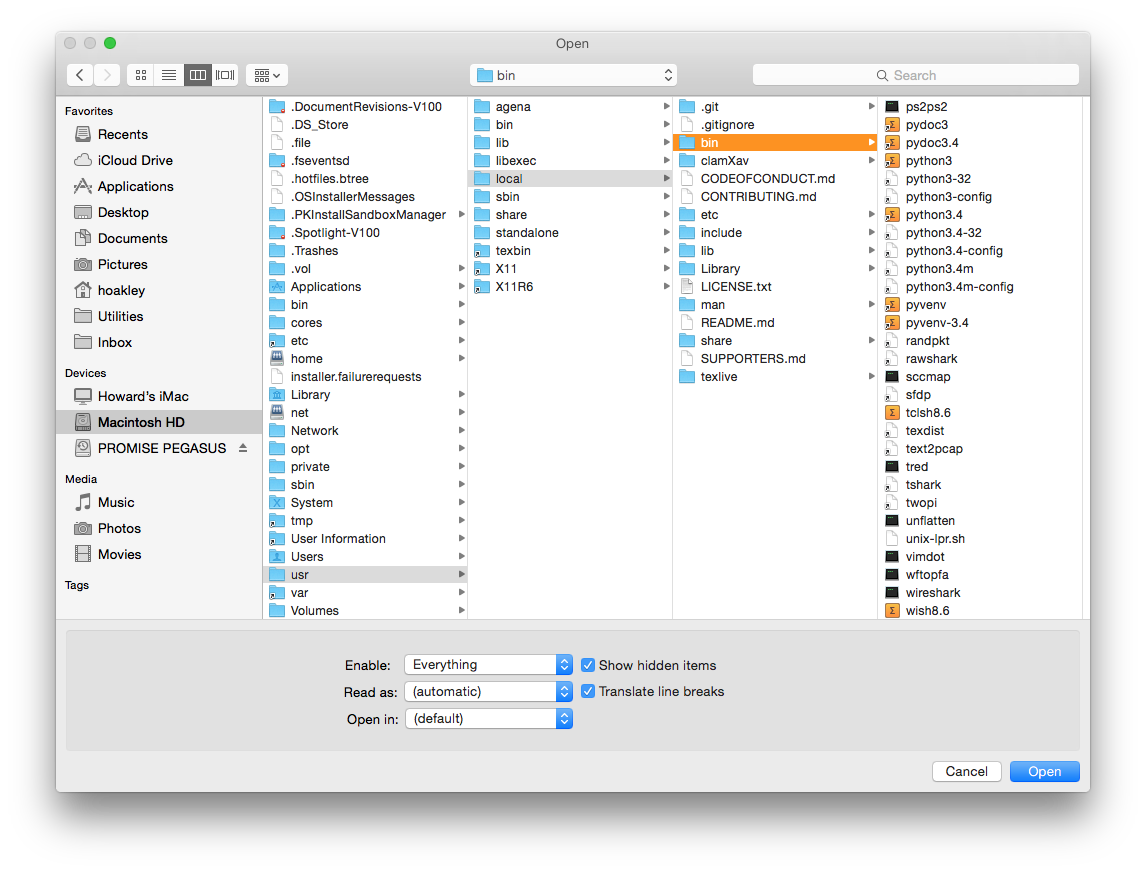
Task: Select the wireshark executable file
Action: point(932,592)
